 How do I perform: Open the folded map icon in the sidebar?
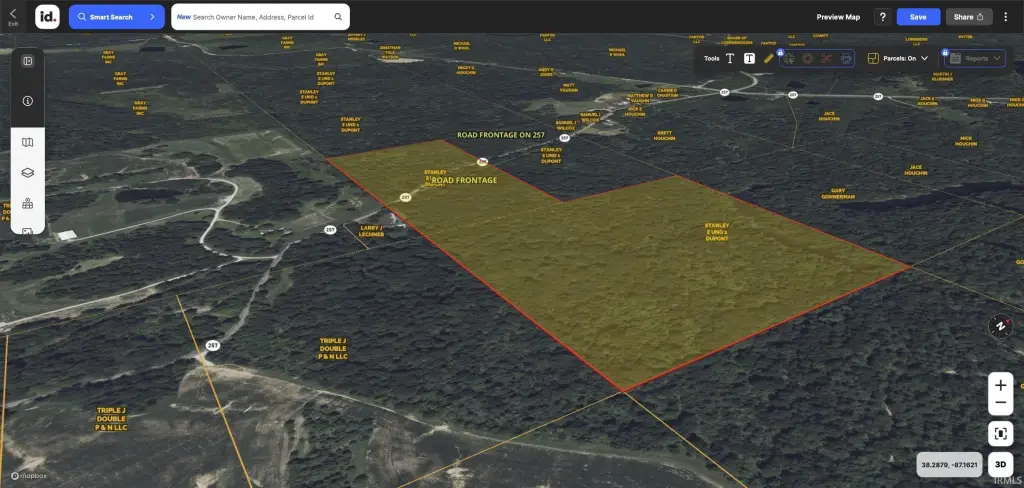28,142
